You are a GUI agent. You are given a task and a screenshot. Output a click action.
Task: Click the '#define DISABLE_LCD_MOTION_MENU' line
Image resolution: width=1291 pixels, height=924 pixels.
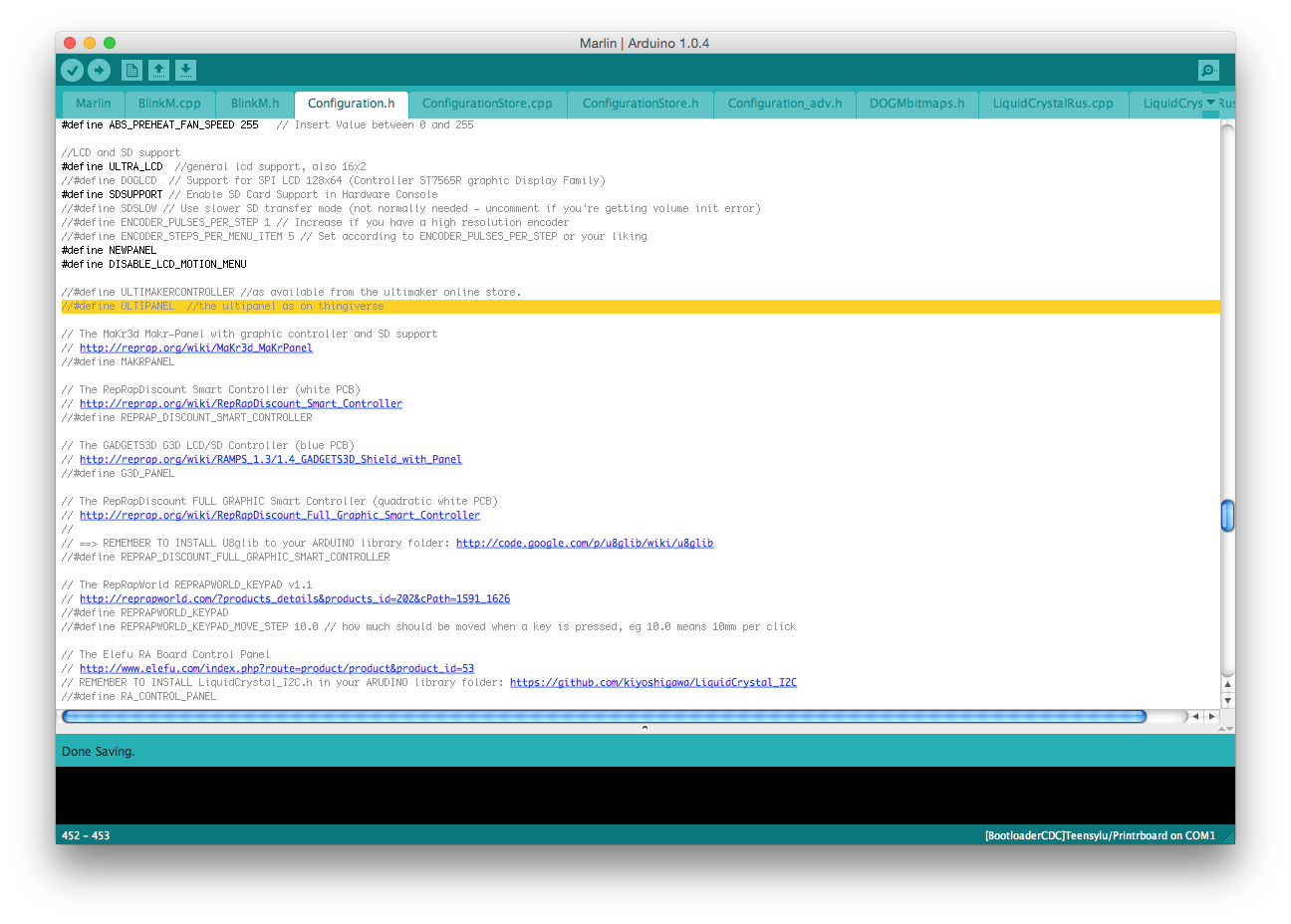click(153, 265)
